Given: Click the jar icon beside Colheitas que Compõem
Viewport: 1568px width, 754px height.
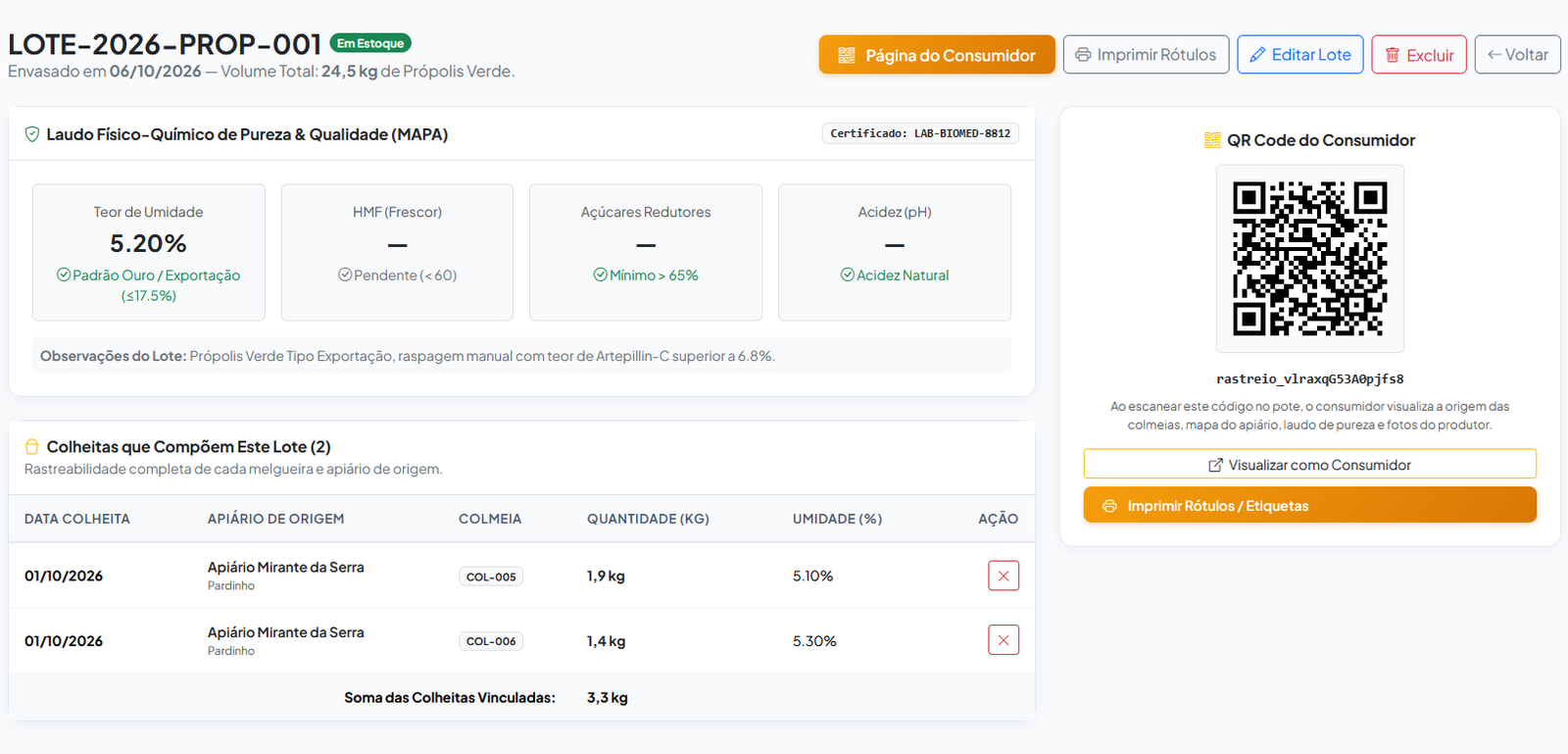Looking at the screenshot, I should click(32, 447).
